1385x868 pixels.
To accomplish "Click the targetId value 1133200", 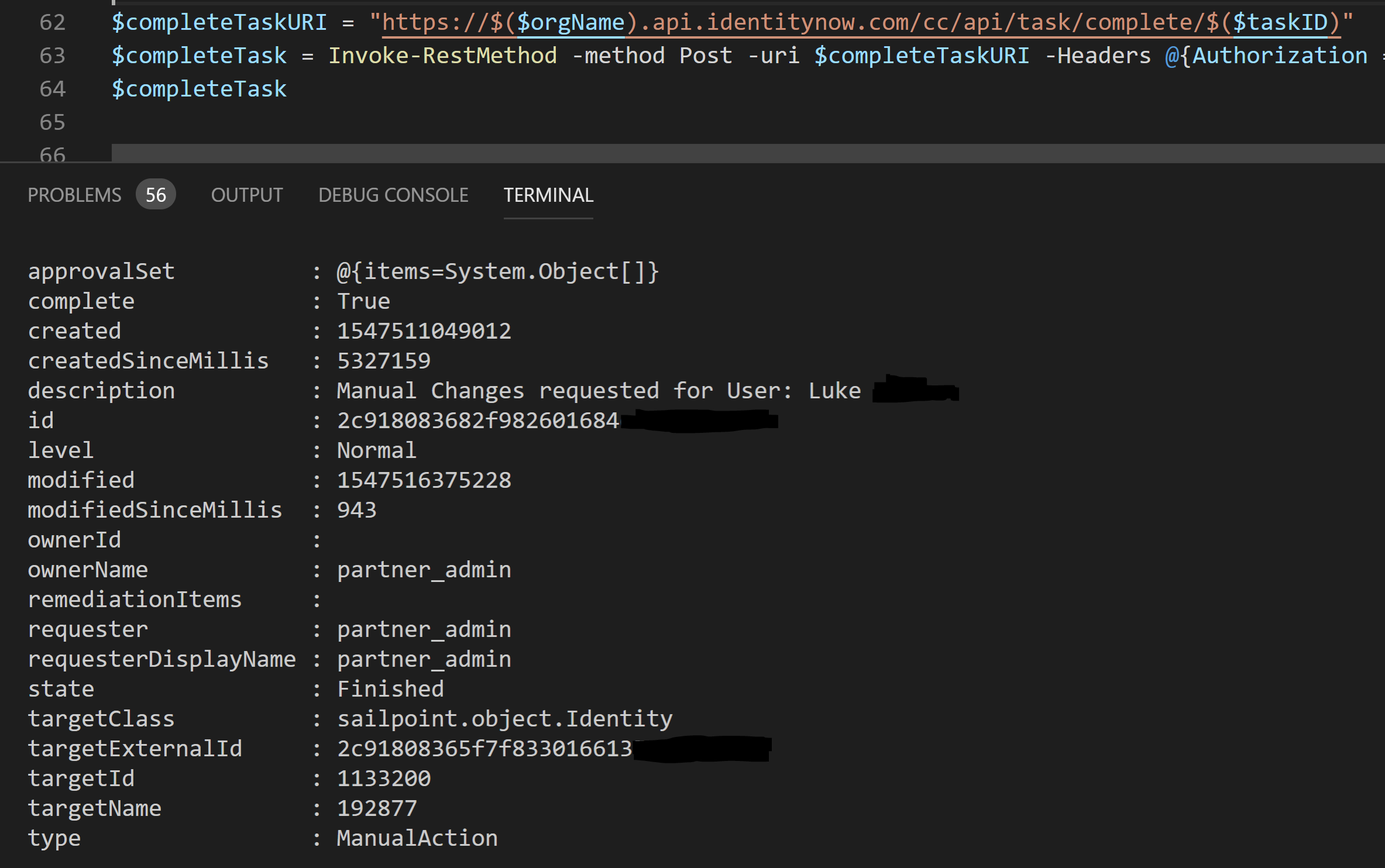I will click(x=384, y=779).
